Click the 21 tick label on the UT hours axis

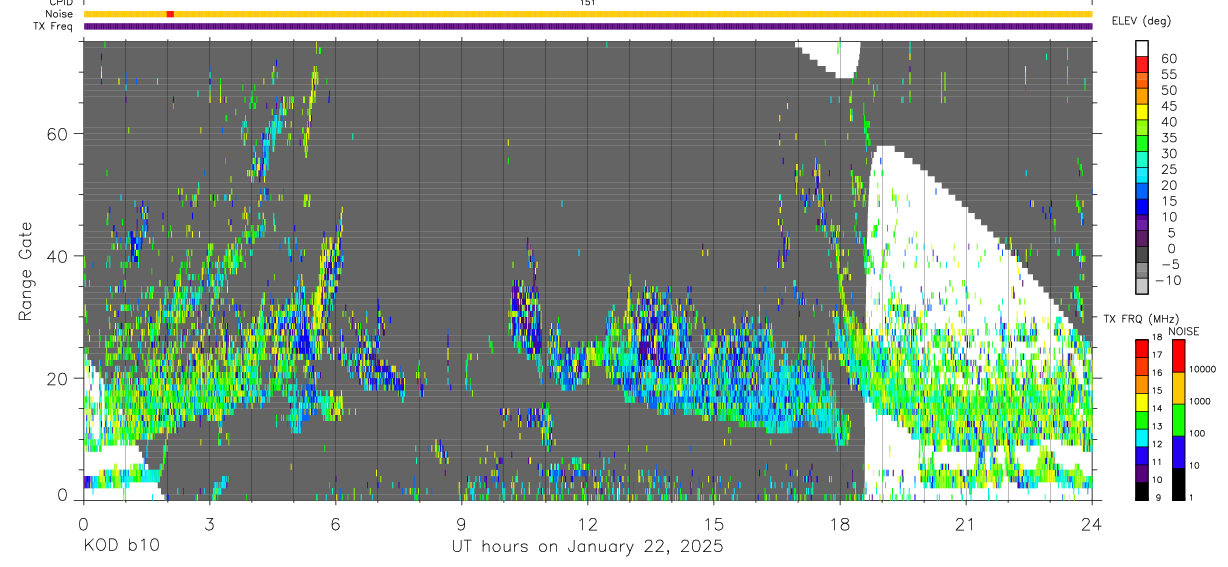click(x=965, y=524)
